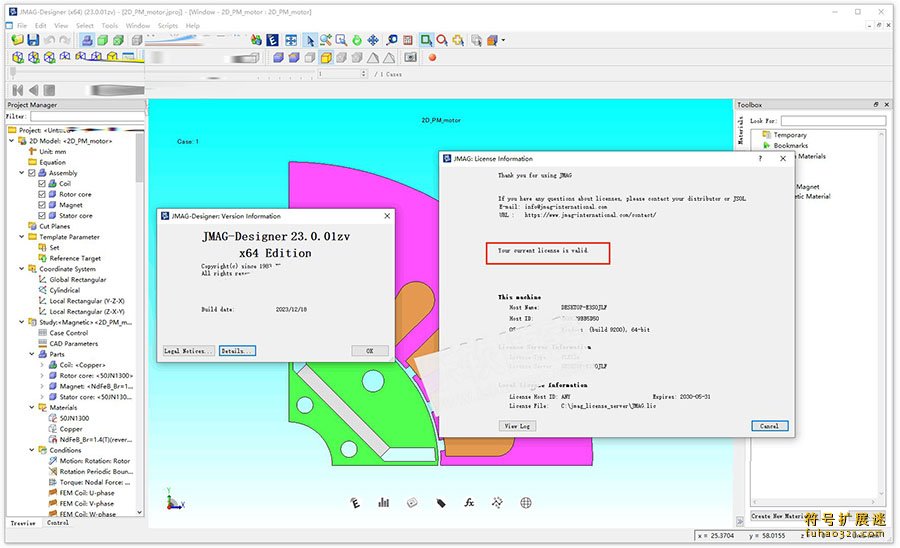Switch to the Control tab
Screen dimensions: 900x548
(x=58, y=523)
